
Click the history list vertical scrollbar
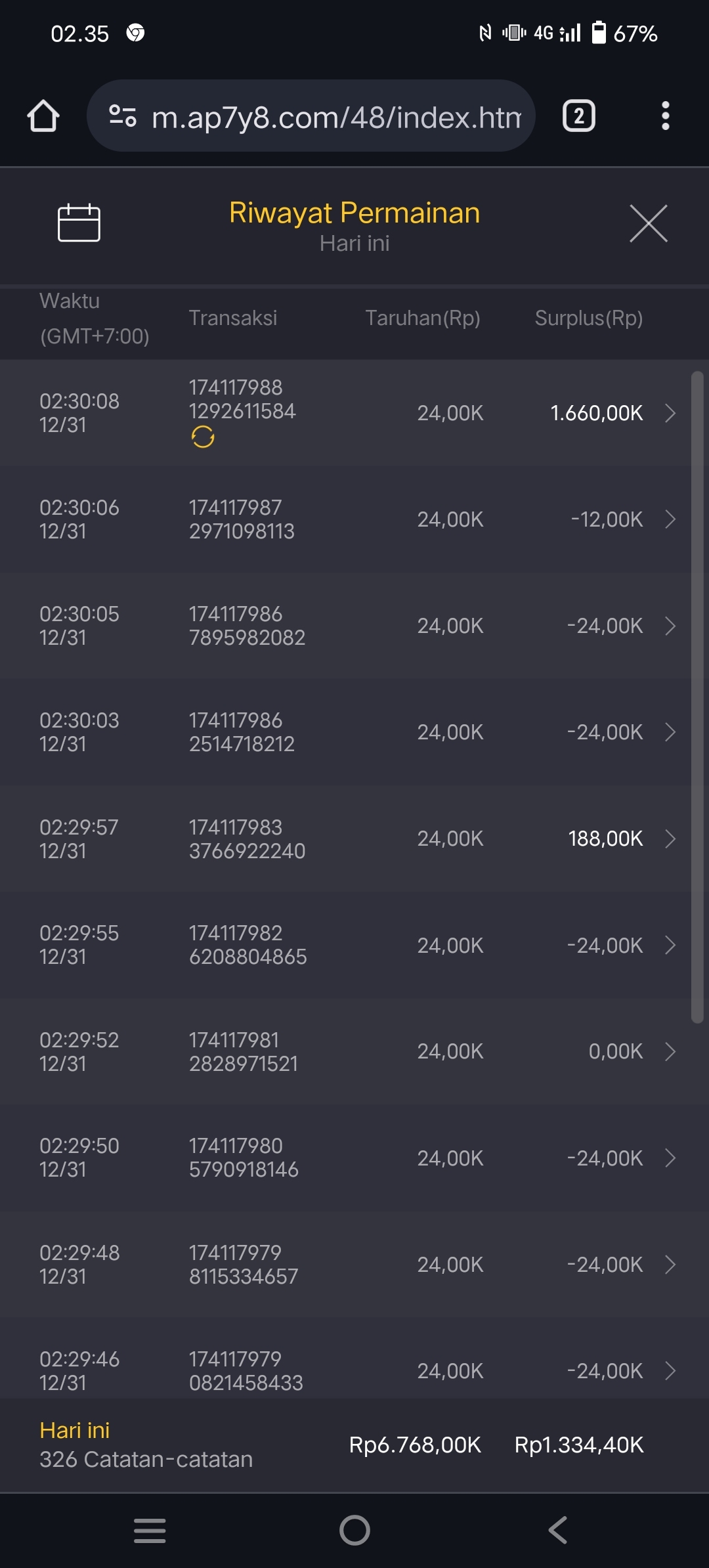pos(697,696)
